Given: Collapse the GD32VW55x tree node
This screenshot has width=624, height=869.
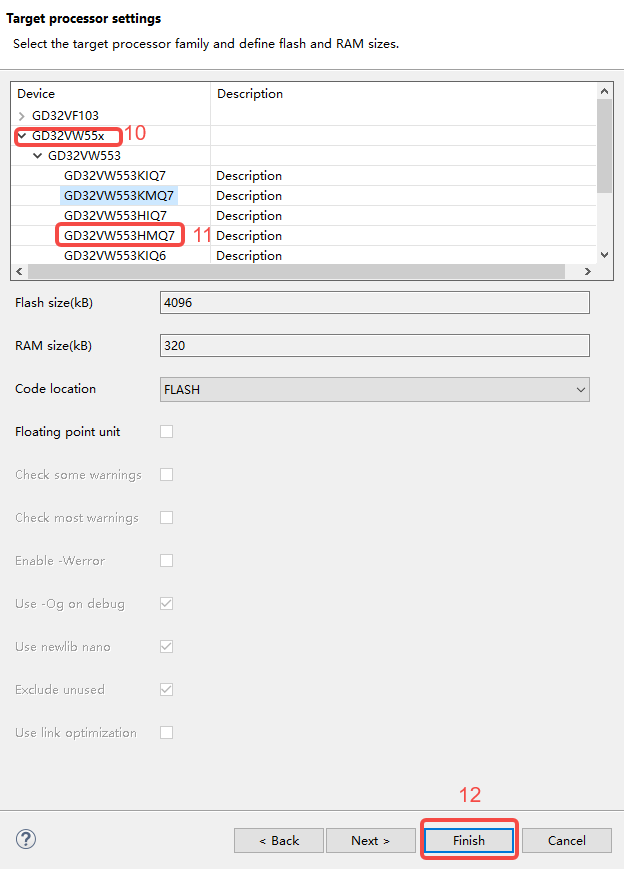Looking at the screenshot, I should click(22, 136).
